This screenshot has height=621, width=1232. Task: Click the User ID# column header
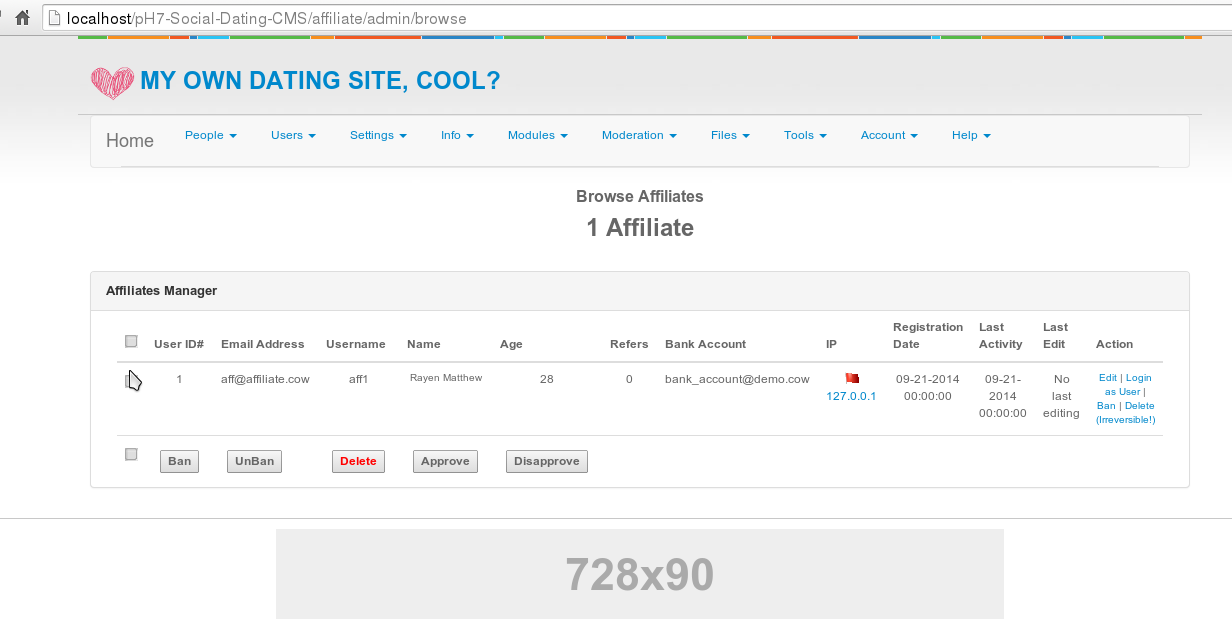(179, 344)
